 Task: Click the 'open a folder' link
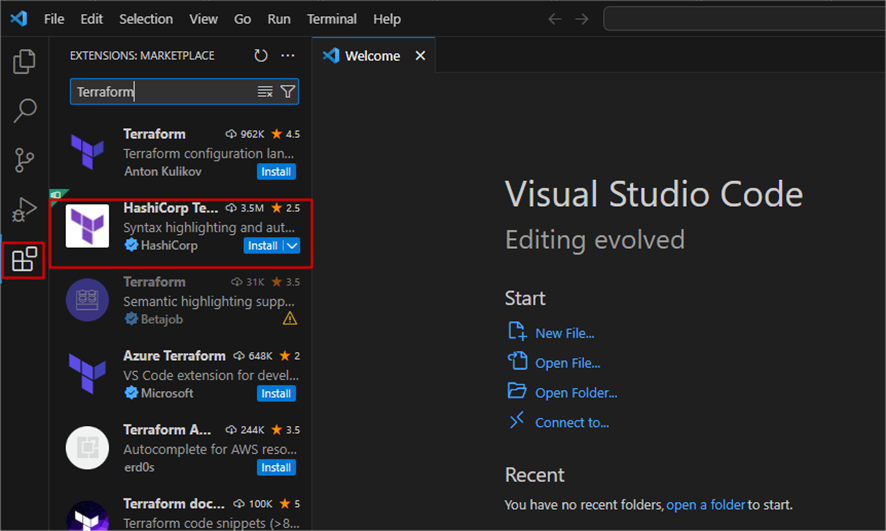click(706, 504)
